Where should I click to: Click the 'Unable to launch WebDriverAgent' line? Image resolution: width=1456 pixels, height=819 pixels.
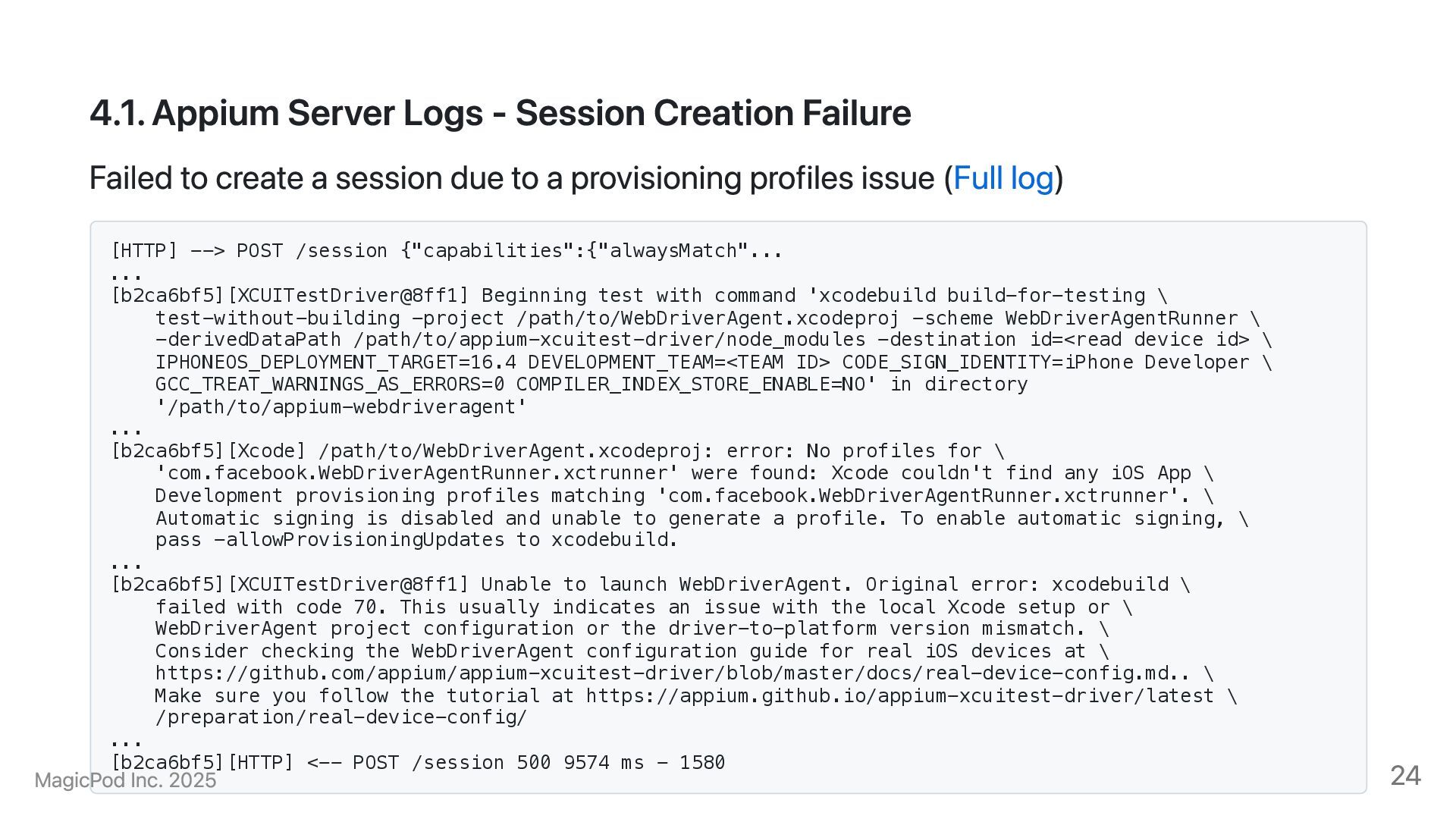point(650,585)
